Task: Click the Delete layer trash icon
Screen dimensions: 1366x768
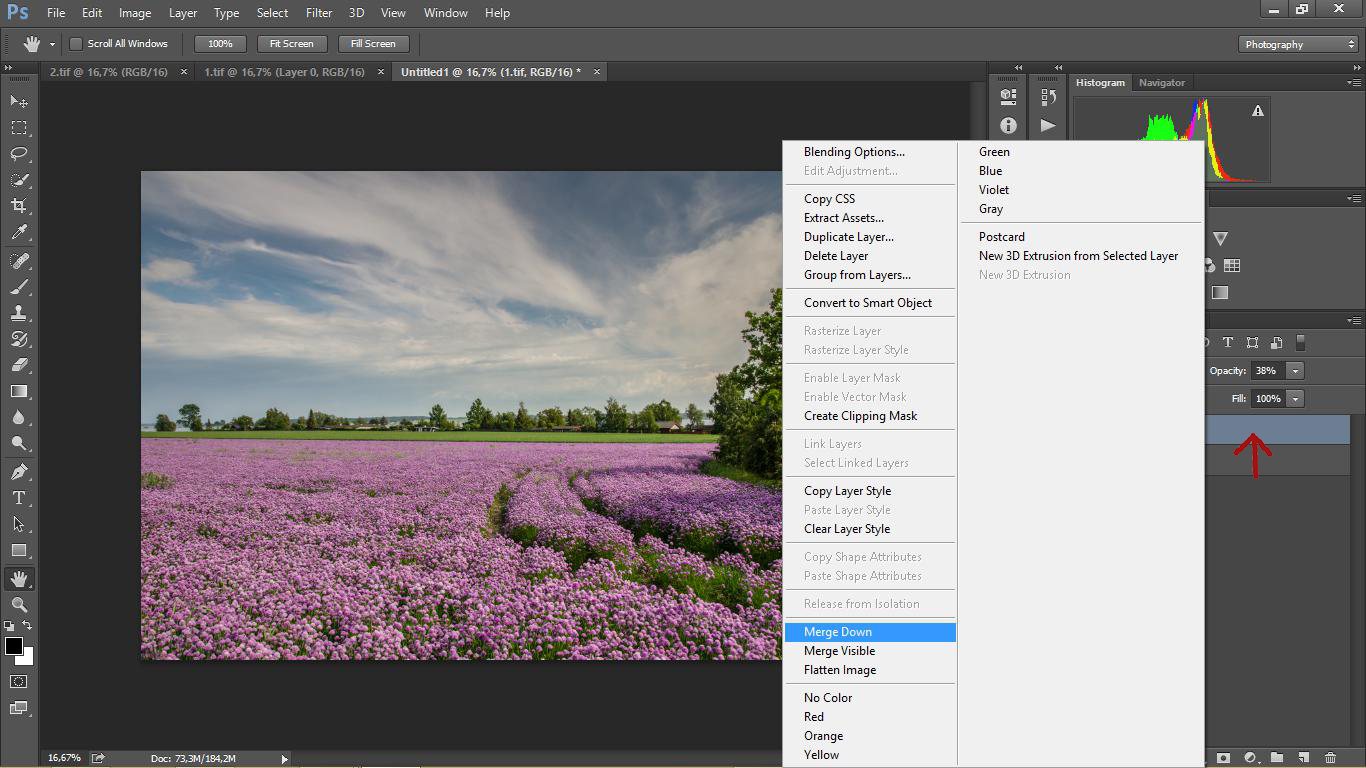Action: [1330, 758]
